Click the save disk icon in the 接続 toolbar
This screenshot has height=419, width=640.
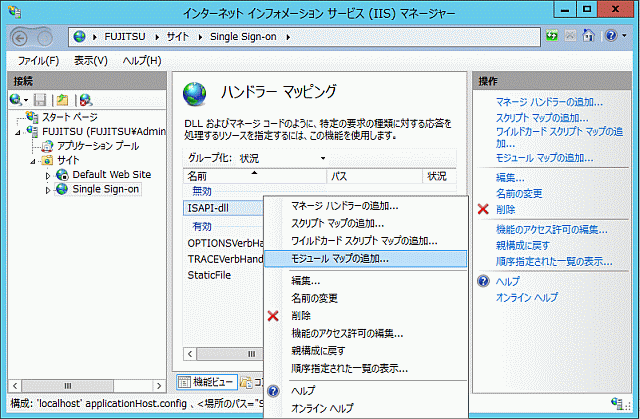(x=40, y=100)
